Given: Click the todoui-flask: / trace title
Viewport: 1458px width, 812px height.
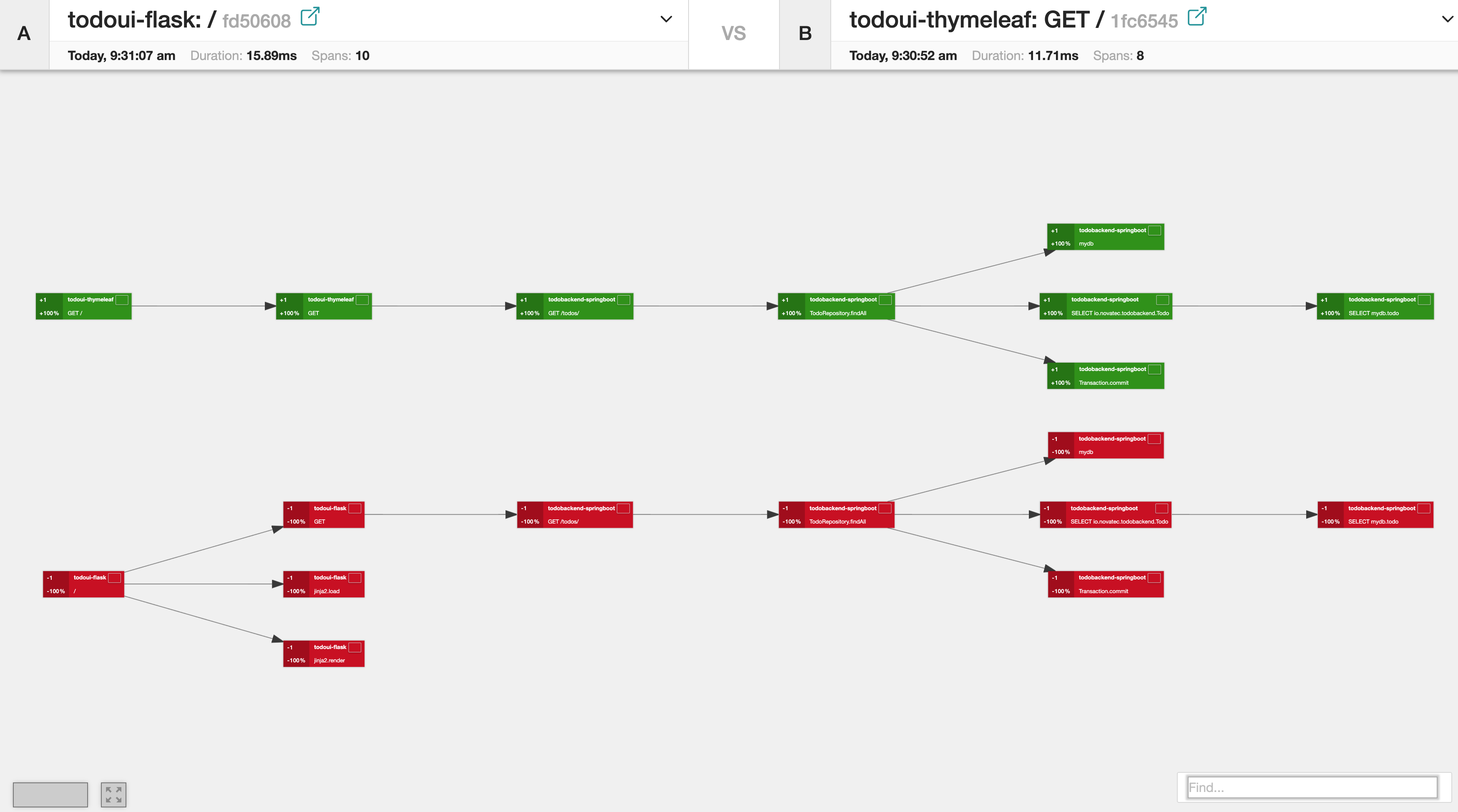Looking at the screenshot, I should click(141, 20).
